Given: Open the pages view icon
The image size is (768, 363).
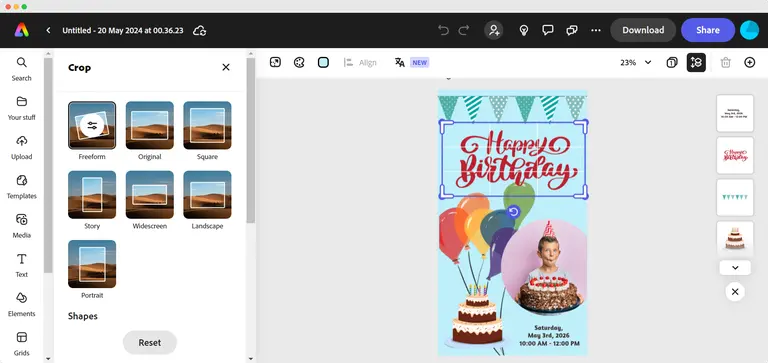Looking at the screenshot, I should [672, 62].
